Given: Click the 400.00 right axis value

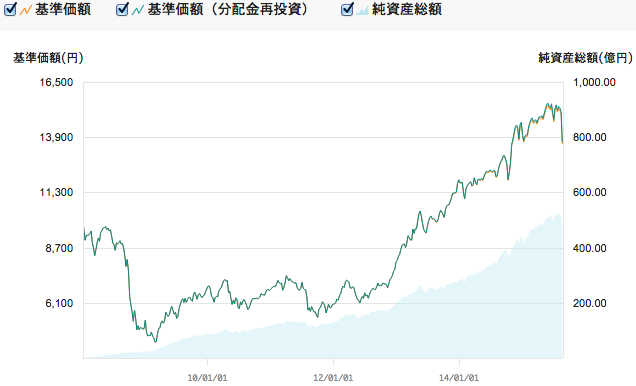Looking at the screenshot, I should 590,248.
